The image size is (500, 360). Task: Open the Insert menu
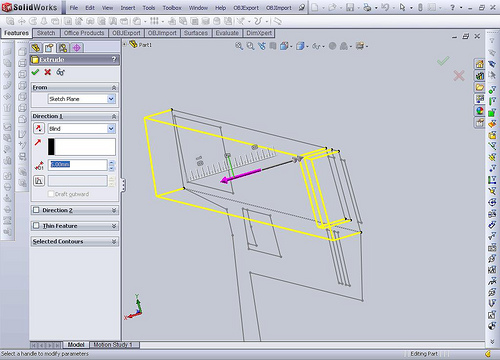tap(128, 8)
